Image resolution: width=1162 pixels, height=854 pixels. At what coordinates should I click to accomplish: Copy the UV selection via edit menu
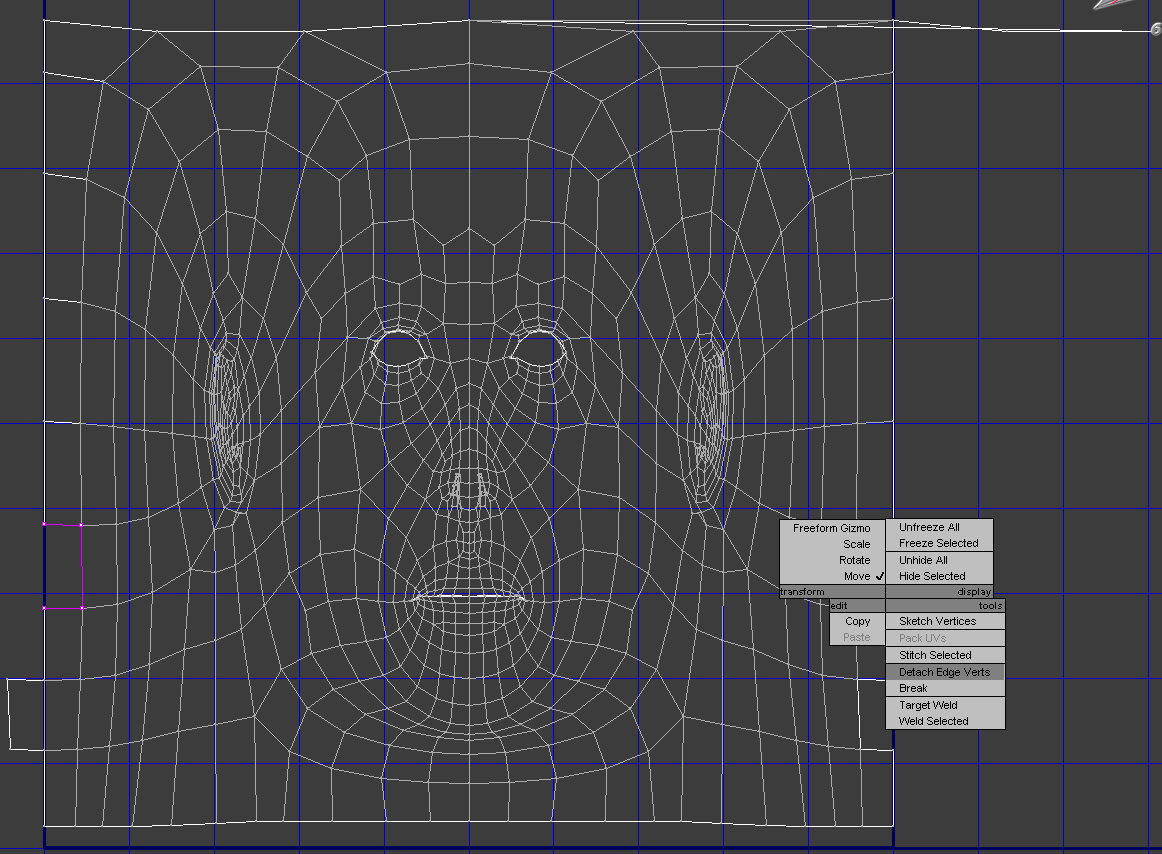pos(857,621)
